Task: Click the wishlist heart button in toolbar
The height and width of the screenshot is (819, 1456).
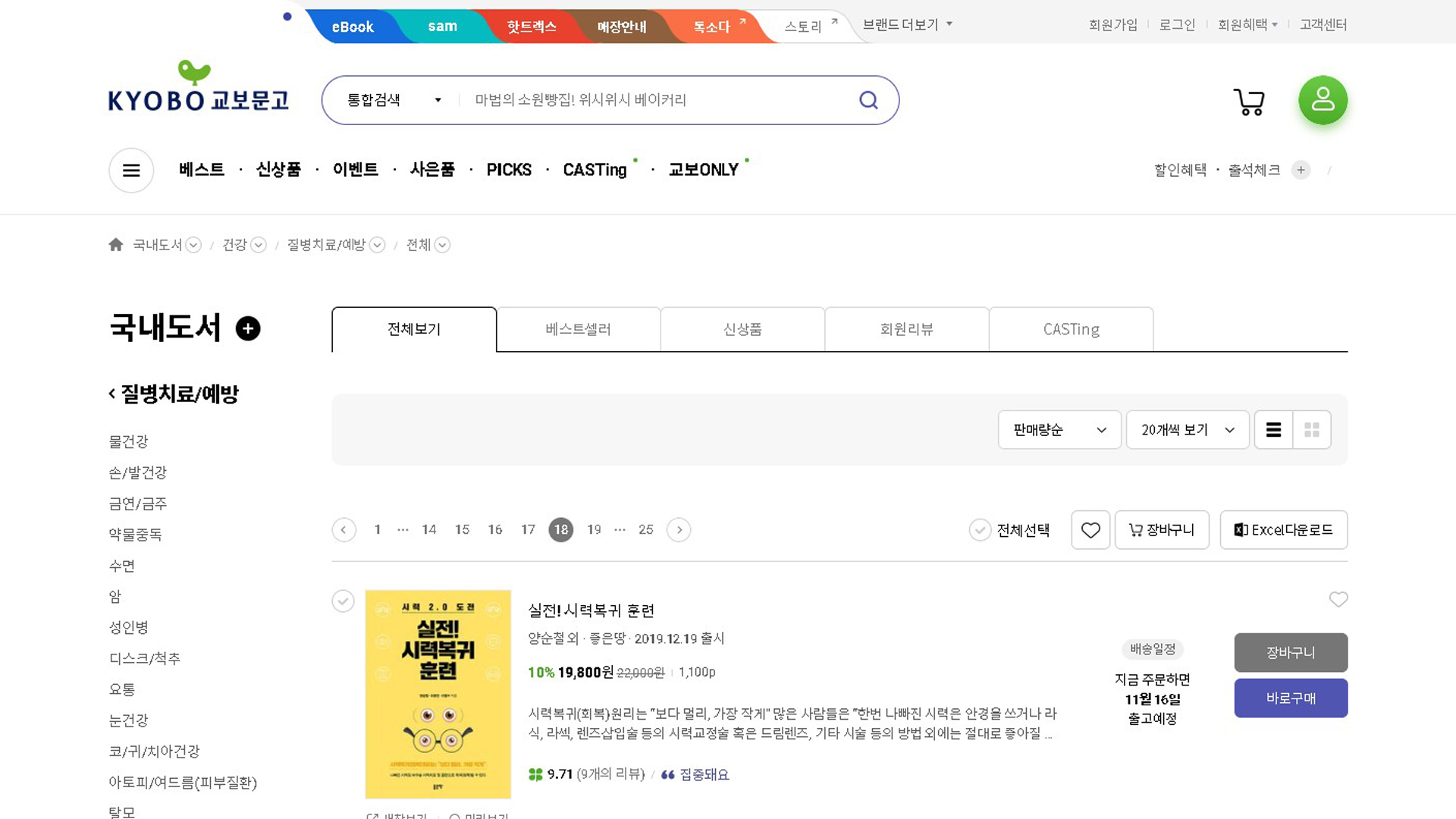Action: click(x=1090, y=530)
